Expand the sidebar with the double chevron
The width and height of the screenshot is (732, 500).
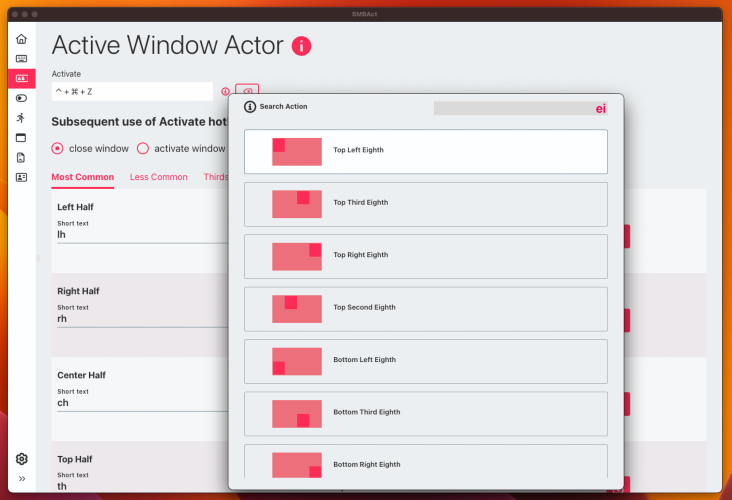click(21, 479)
